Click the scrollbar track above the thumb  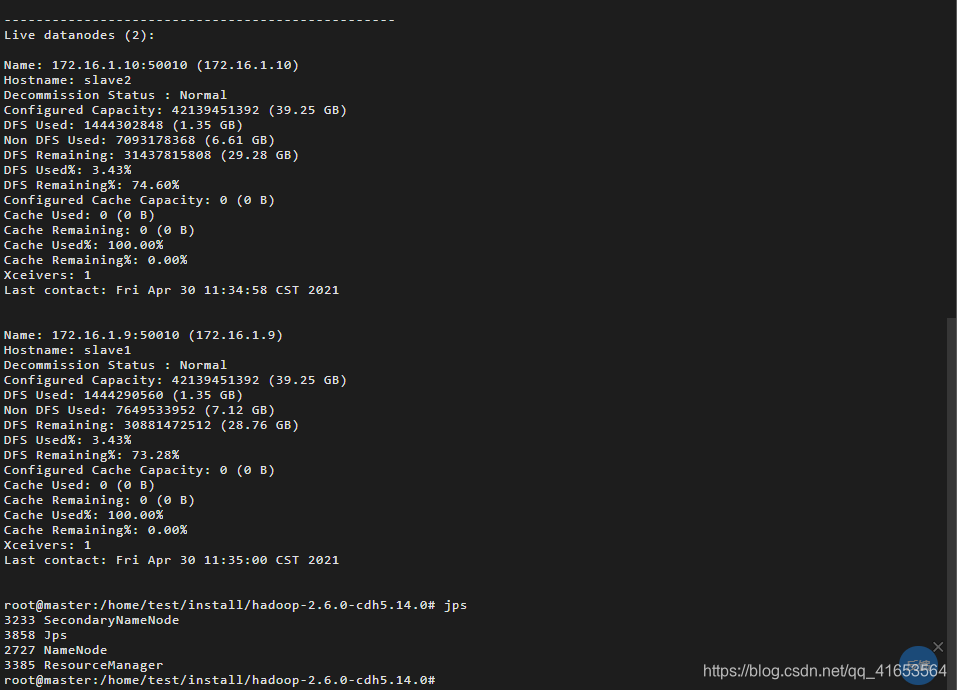coord(952,159)
